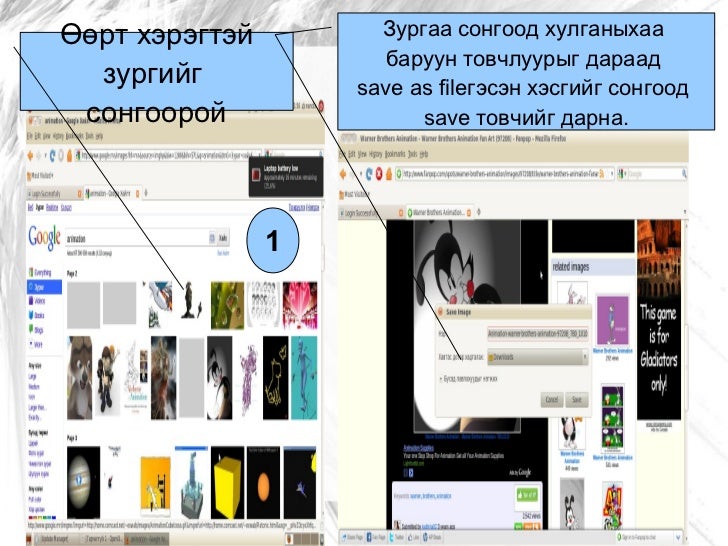Open Edit menu in the Fanpop Firefox window
Viewport: 728px width, 546px height.
[x=352, y=154]
